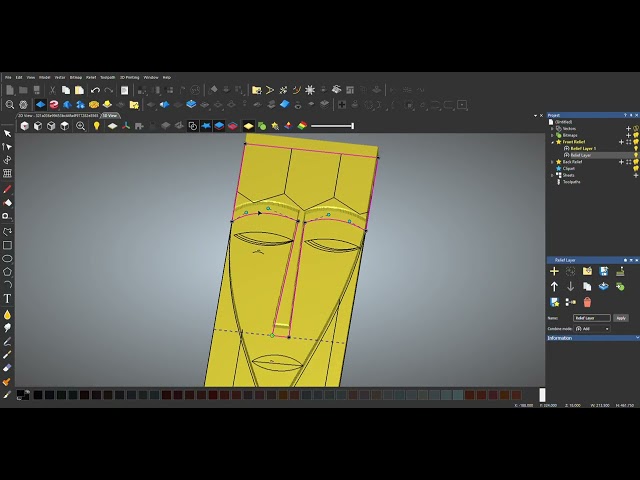
Task: Click the XYZ axes origin icon in view toolbar
Action: 126,126
